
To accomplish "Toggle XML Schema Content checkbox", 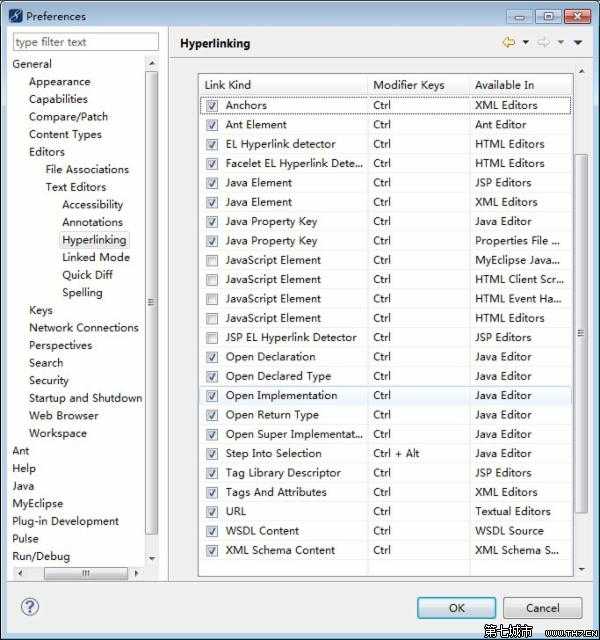I will pos(212,551).
